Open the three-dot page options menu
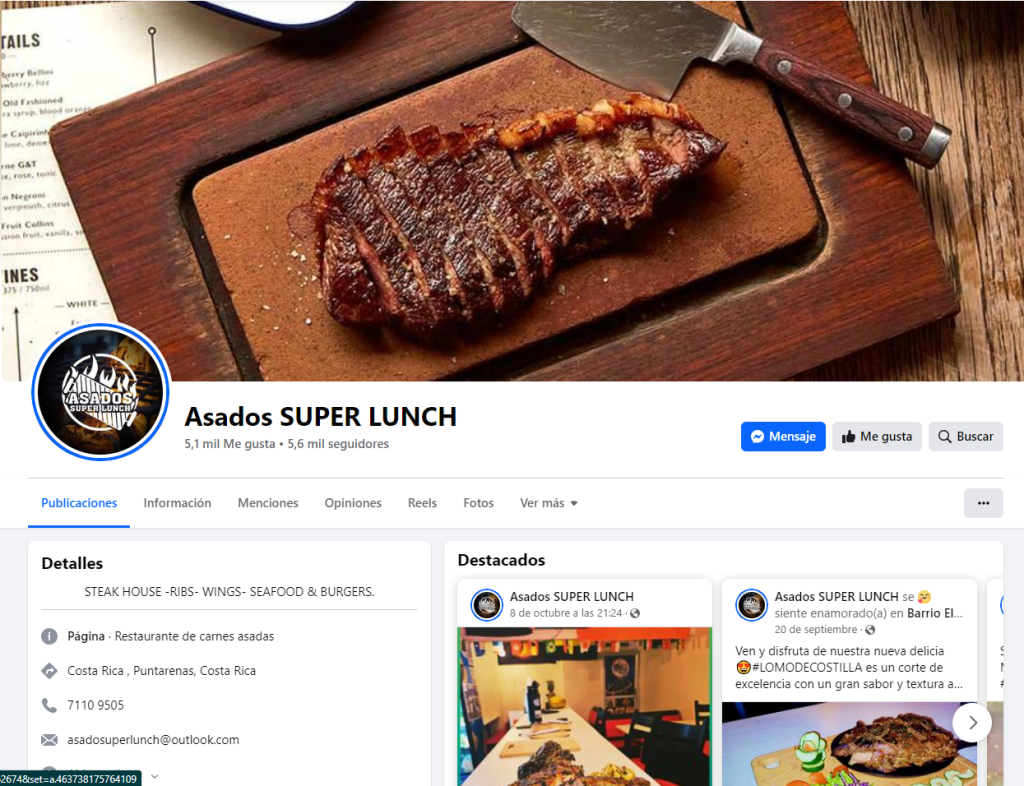Viewport: 1024px width, 786px height. [983, 503]
